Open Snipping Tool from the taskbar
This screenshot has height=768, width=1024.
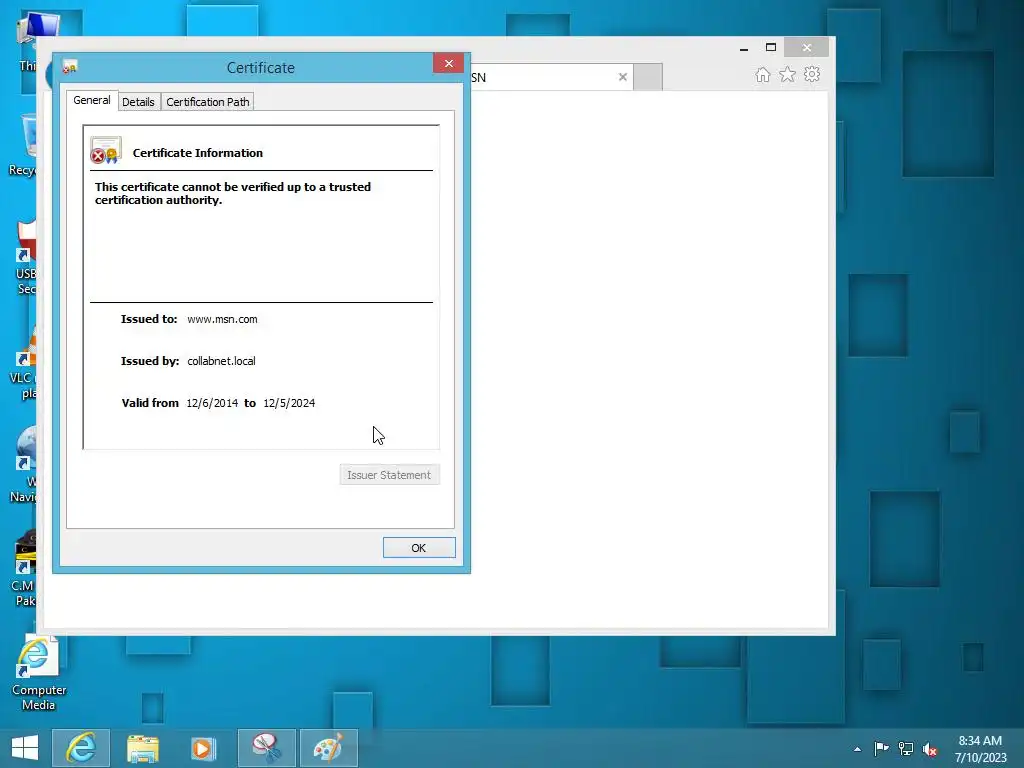click(266, 748)
